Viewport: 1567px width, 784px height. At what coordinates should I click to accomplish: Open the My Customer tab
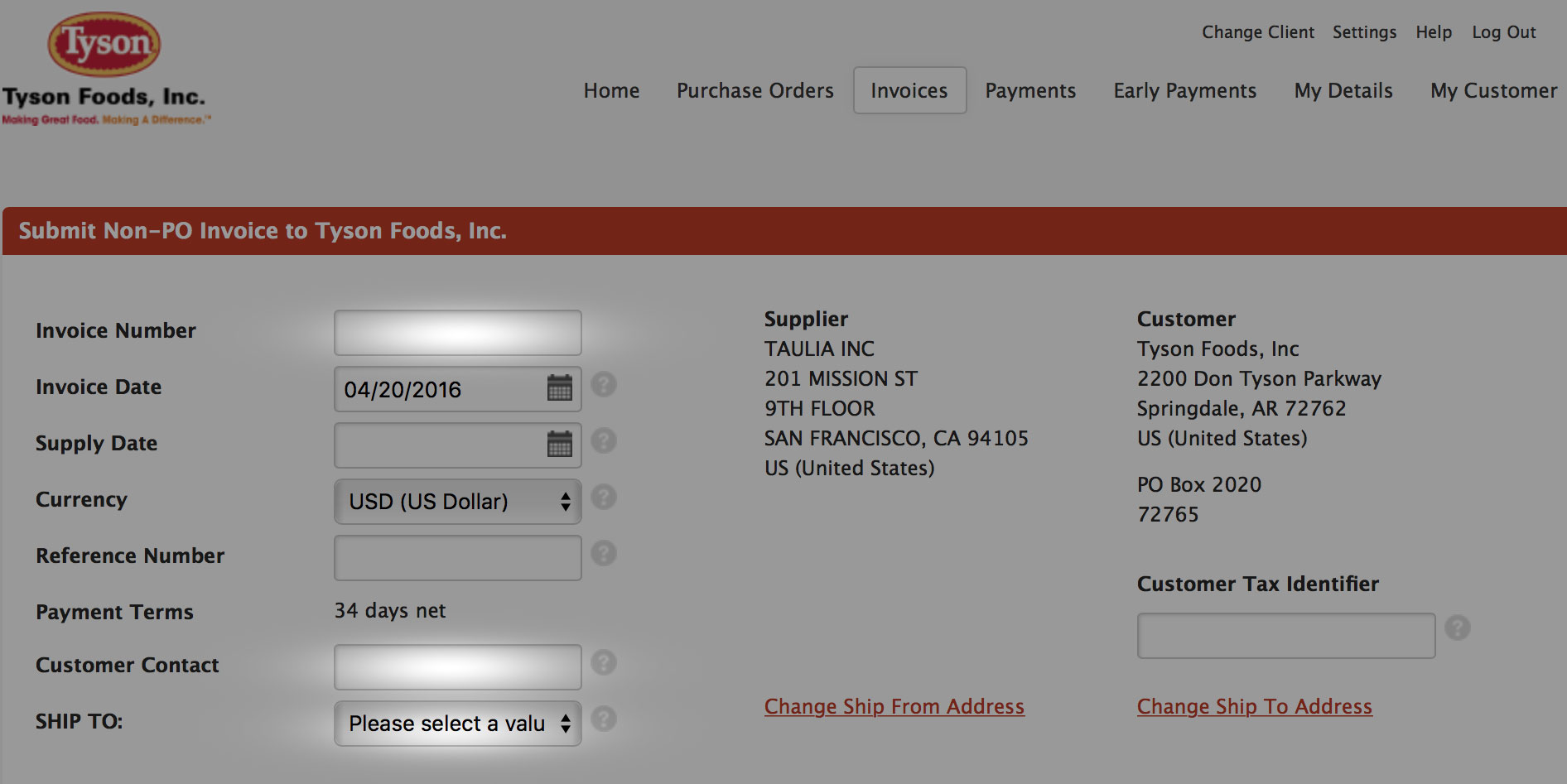point(1494,90)
